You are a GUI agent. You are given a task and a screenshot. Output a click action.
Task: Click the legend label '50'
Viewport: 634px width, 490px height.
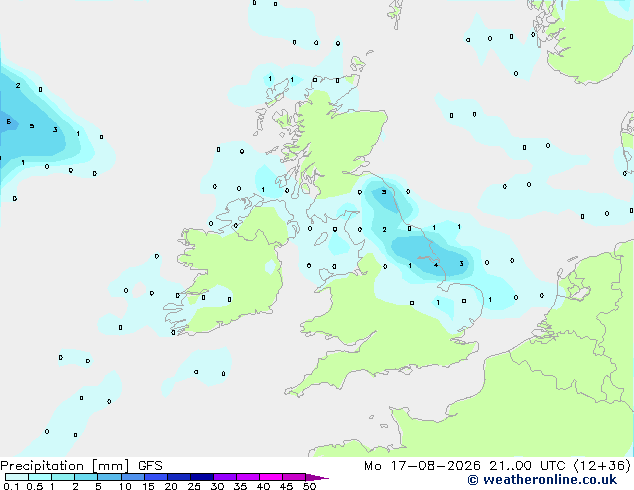click(x=310, y=486)
